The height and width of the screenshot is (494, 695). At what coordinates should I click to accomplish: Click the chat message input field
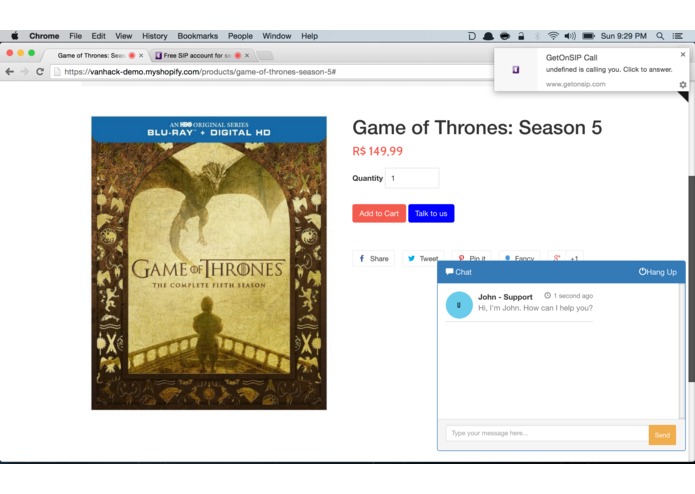pyautogui.click(x=547, y=433)
